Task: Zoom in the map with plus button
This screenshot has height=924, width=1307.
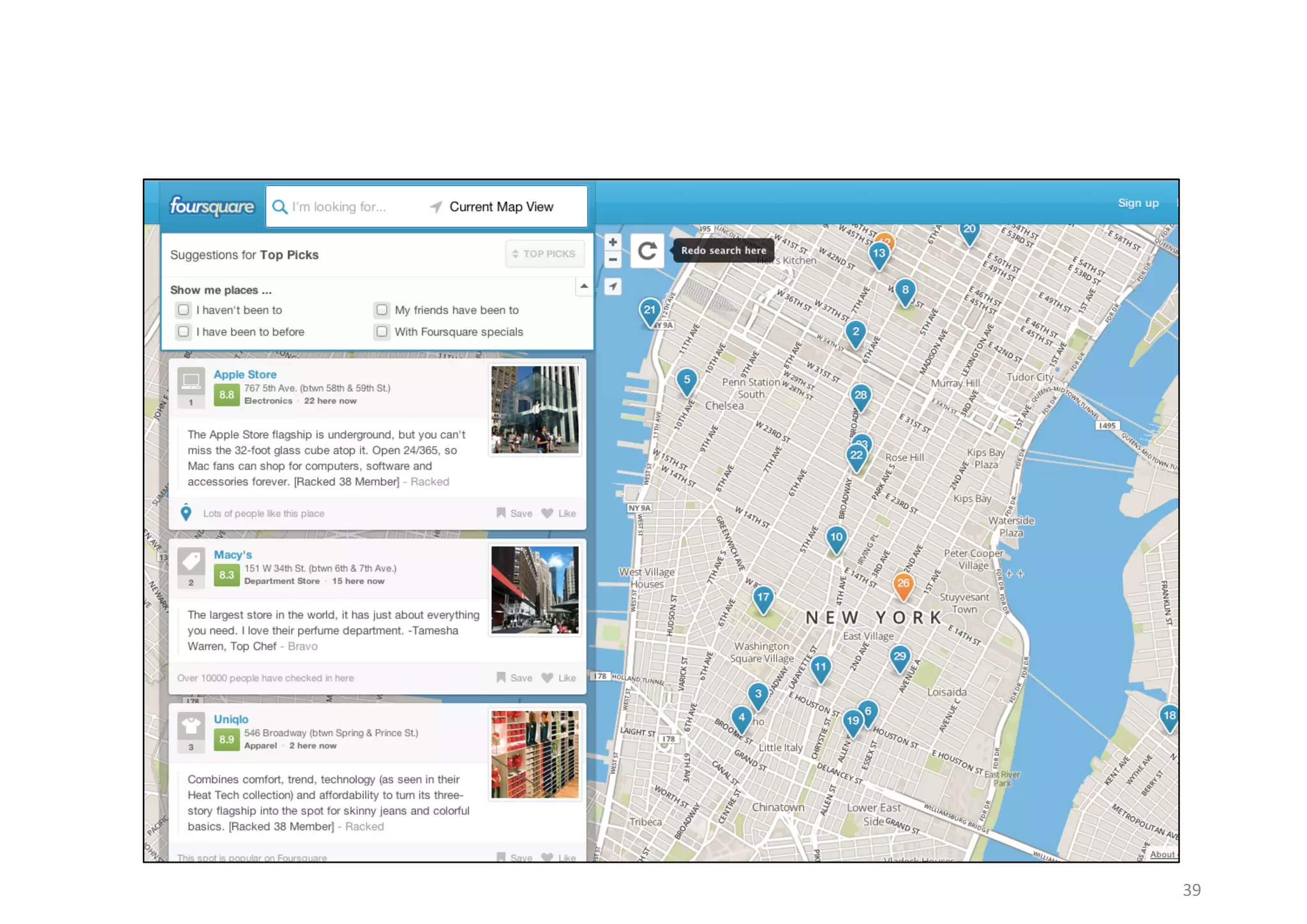Action: [x=613, y=242]
